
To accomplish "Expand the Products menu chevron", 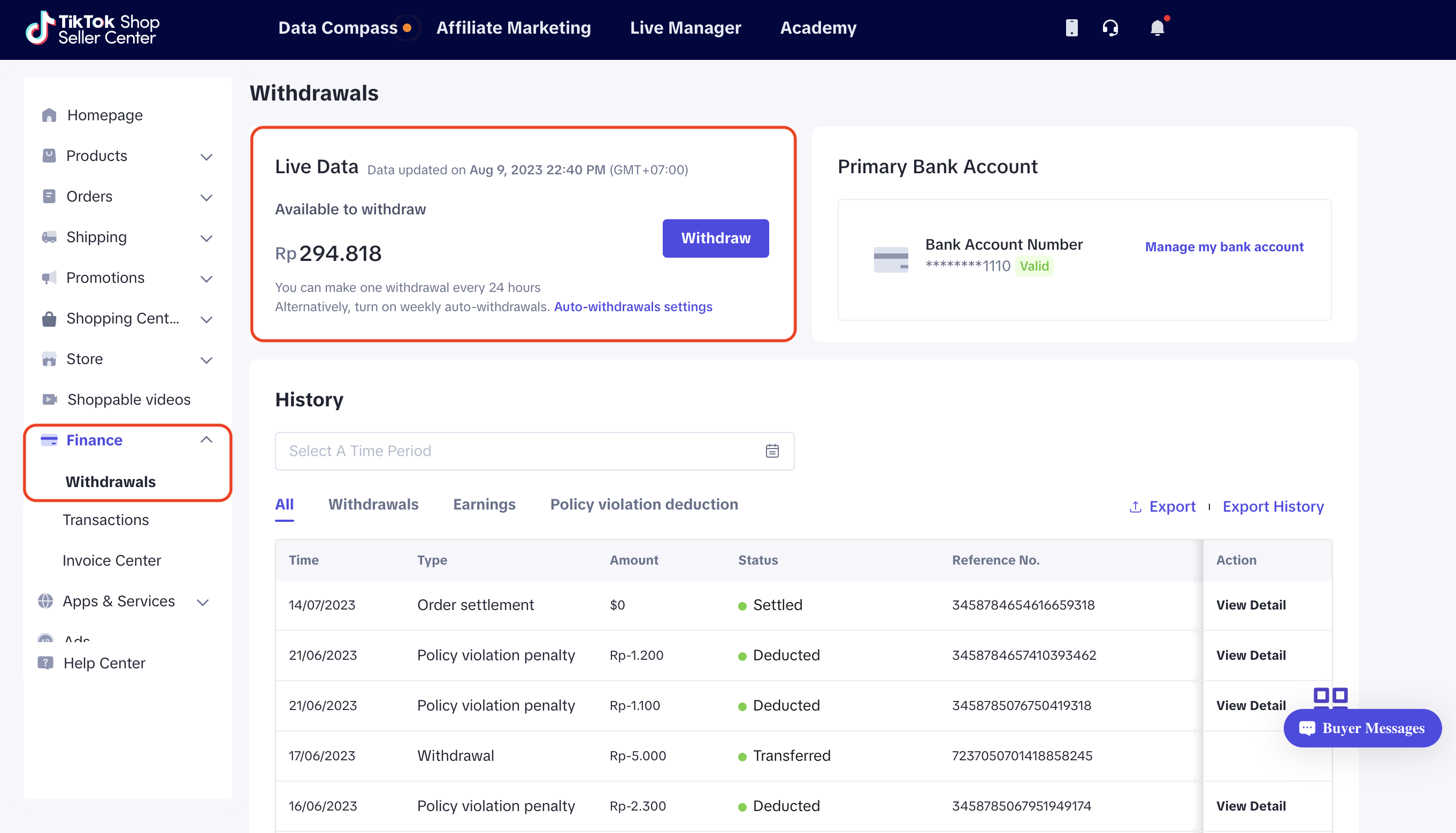I will (206, 156).
